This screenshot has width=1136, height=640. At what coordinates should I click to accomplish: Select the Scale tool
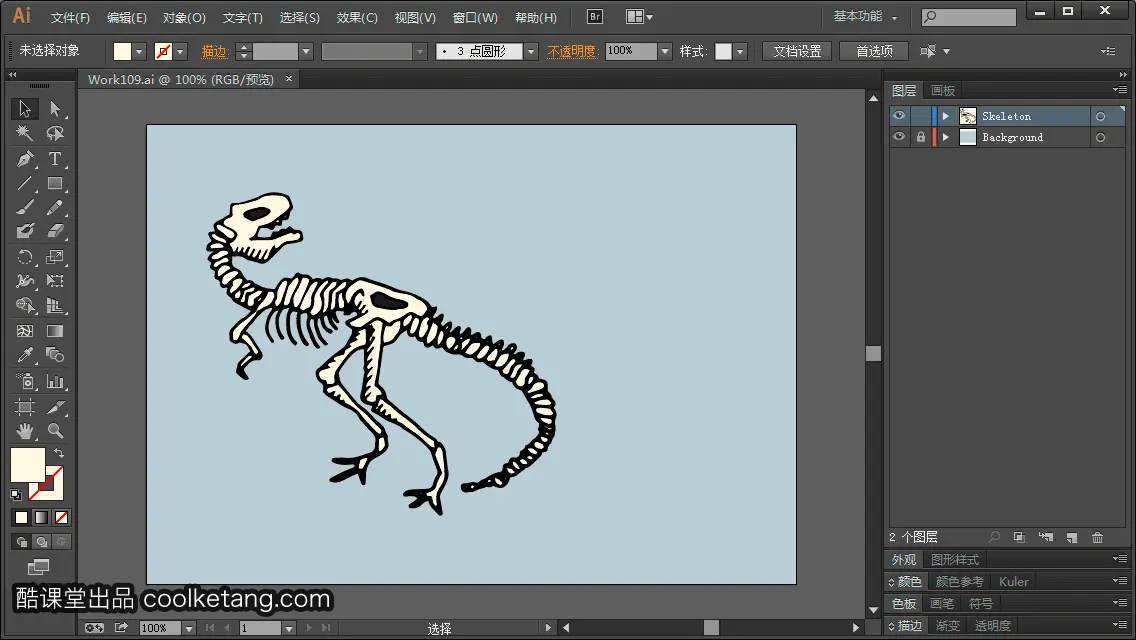(x=55, y=257)
